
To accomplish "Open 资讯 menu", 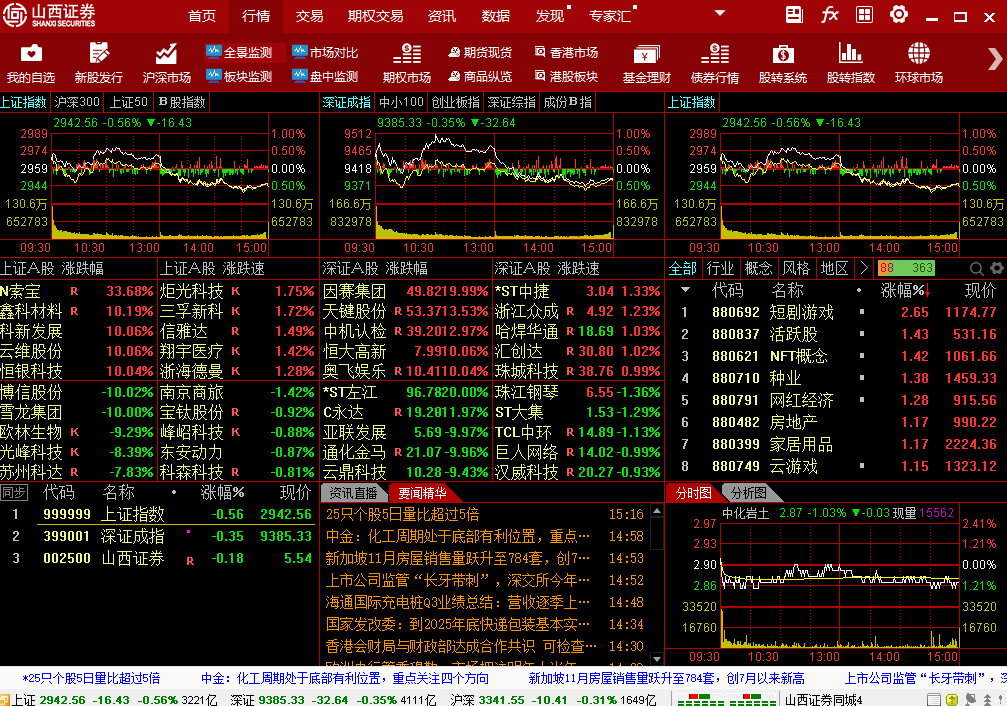I will (x=442, y=16).
